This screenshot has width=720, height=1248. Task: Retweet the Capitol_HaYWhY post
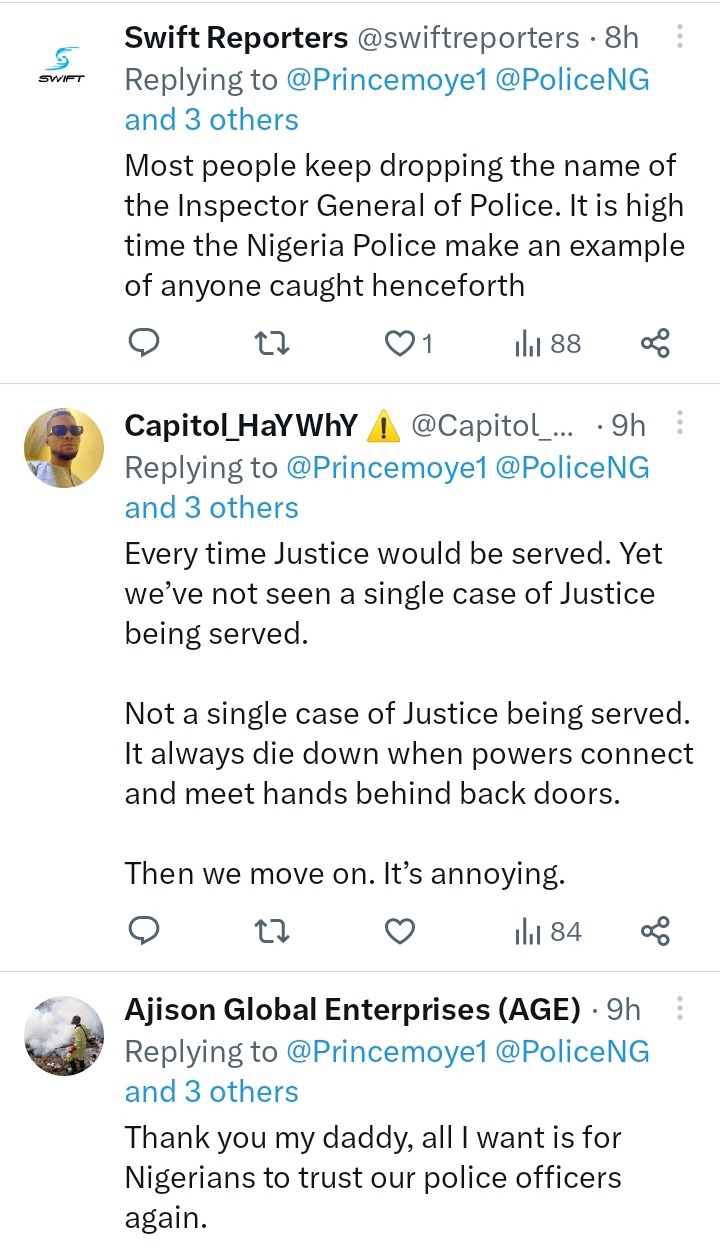(x=273, y=932)
